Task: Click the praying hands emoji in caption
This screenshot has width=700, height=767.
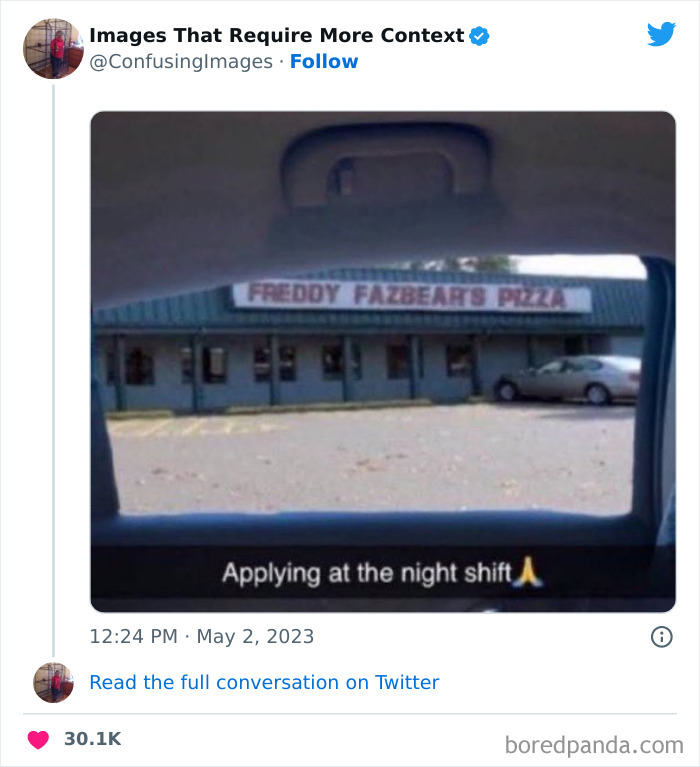Action: pos(529,573)
